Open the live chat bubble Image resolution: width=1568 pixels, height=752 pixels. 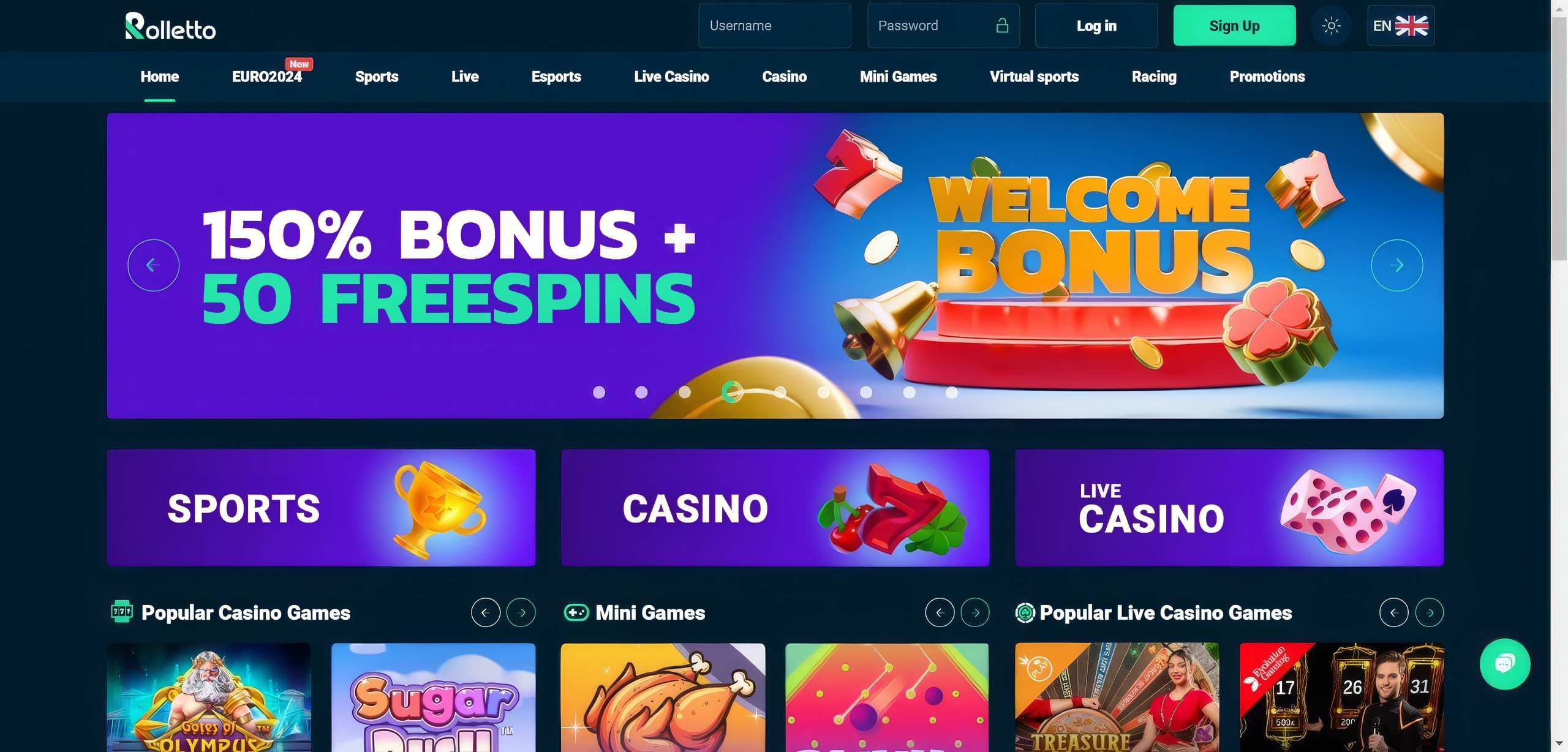pyautogui.click(x=1504, y=664)
